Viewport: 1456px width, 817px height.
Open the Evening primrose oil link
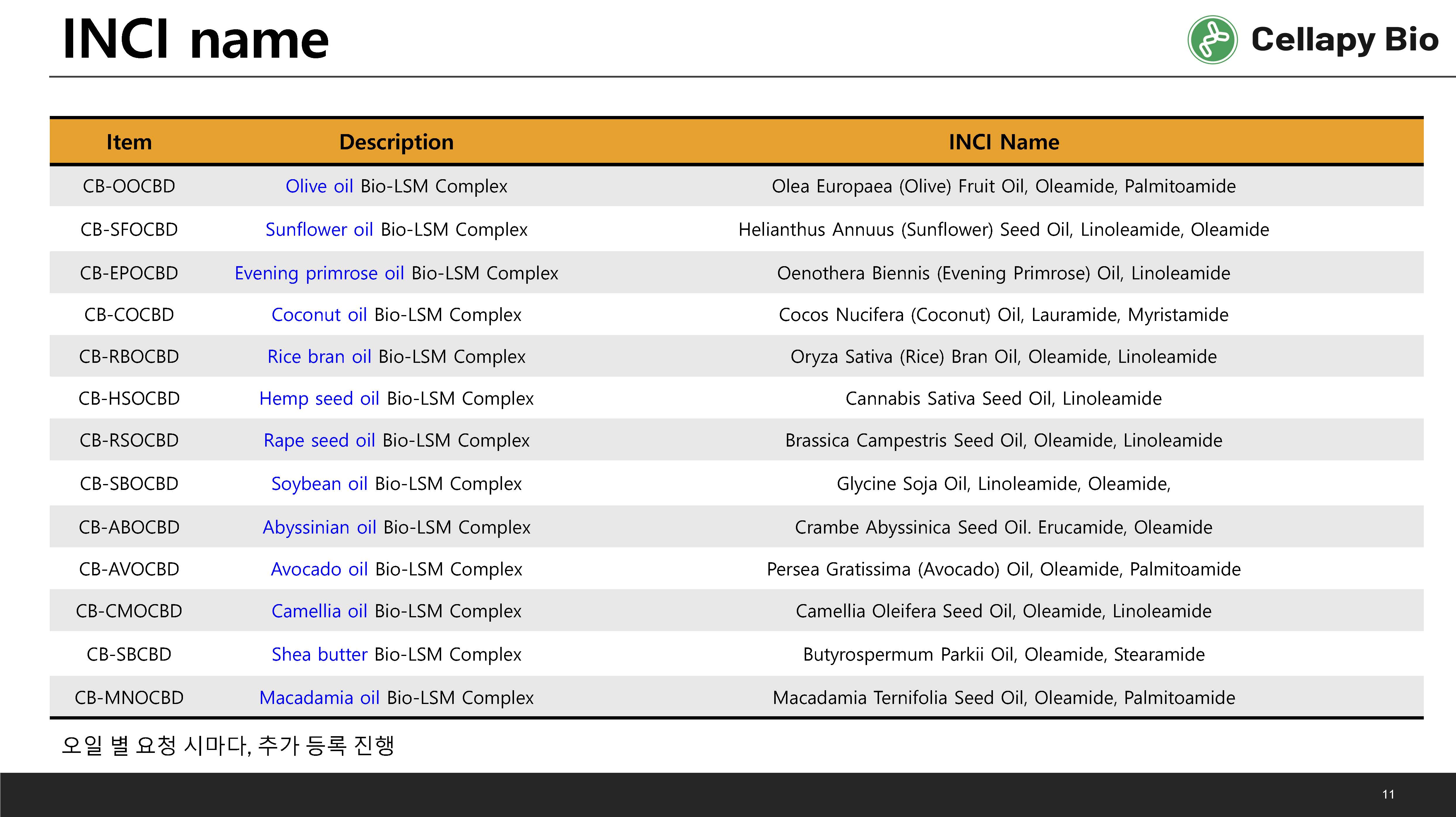pos(319,273)
